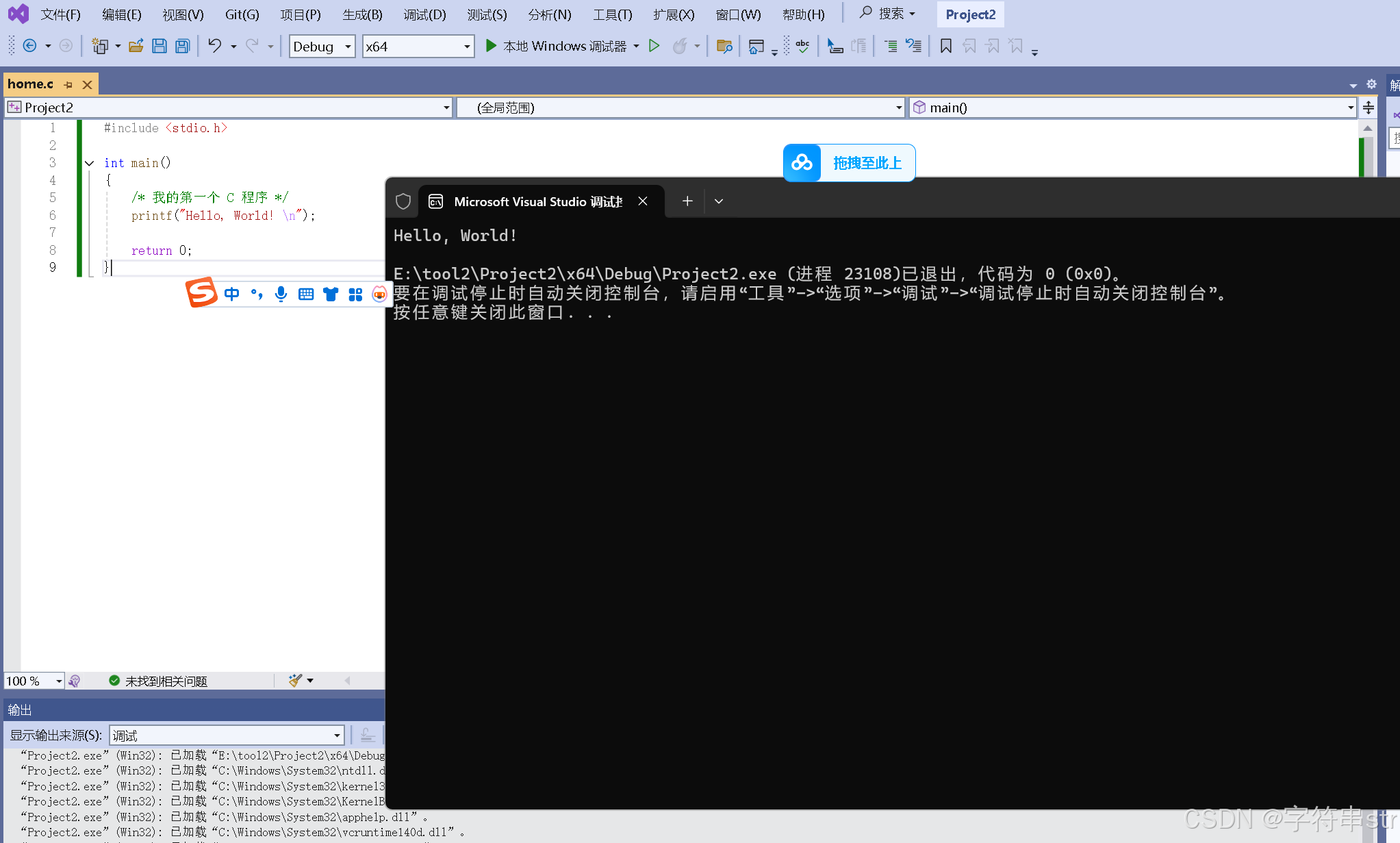Run without debugging via green outline arrow

pyautogui.click(x=654, y=46)
